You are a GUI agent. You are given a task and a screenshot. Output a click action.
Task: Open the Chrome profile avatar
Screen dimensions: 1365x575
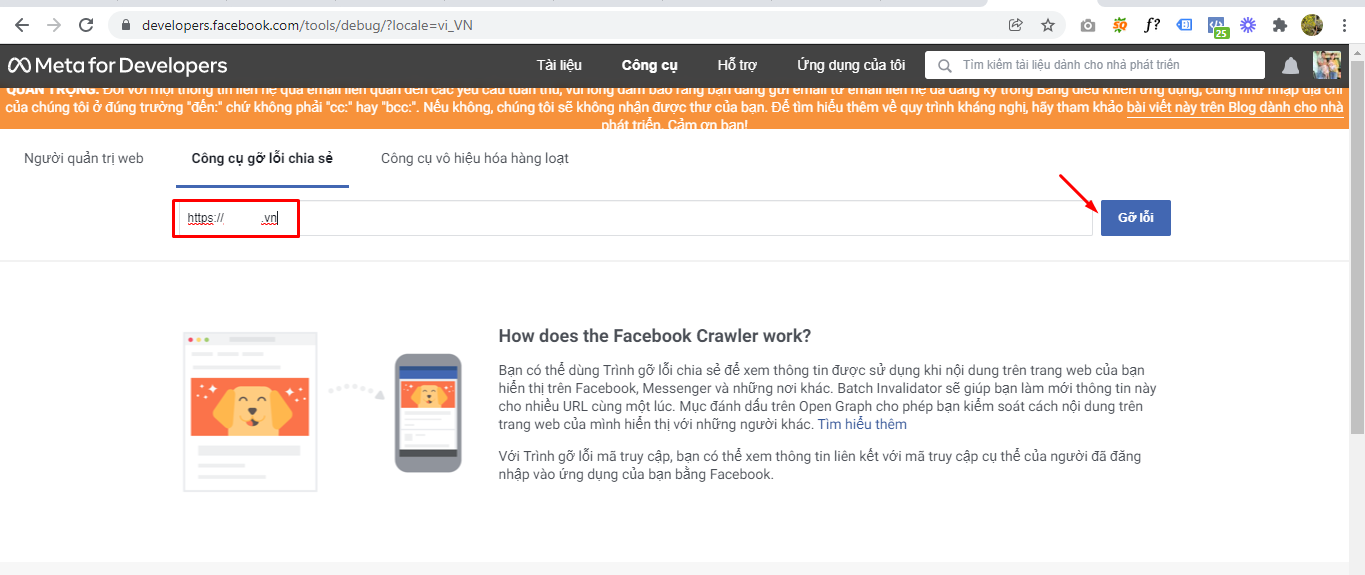click(x=1312, y=25)
